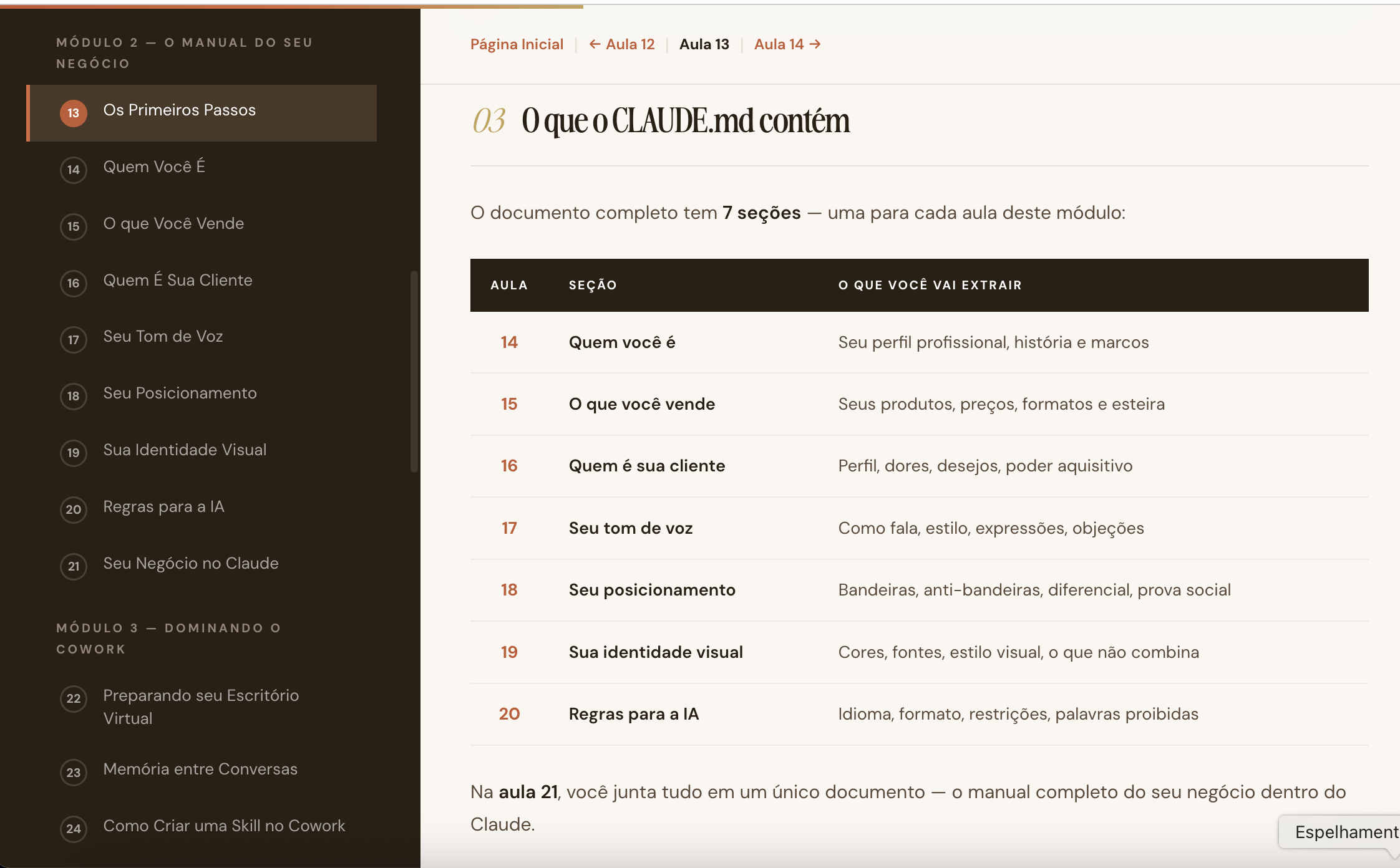The width and height of the screenshot is (1400, 868).
Task: Click number 14 in the table's Aula column
Action: pyautogui.click(x=509, y=342)
